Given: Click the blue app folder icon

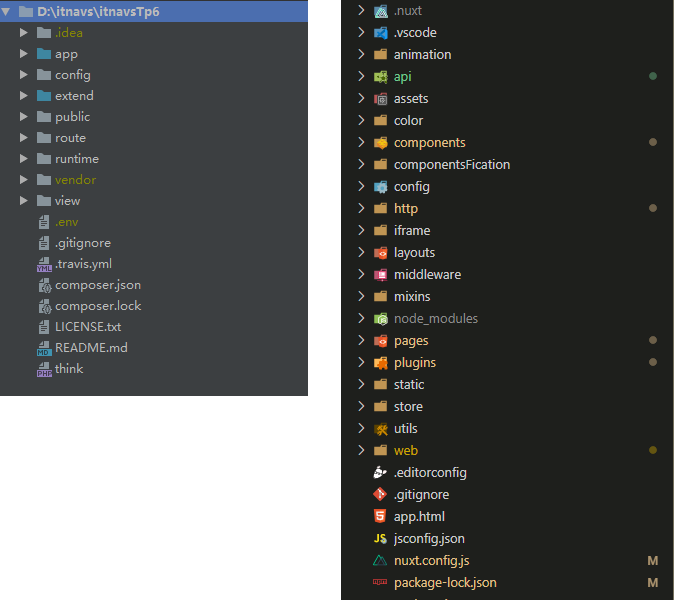Looking at the screenshot, I should pyautogui.click(x=44, y=54).
